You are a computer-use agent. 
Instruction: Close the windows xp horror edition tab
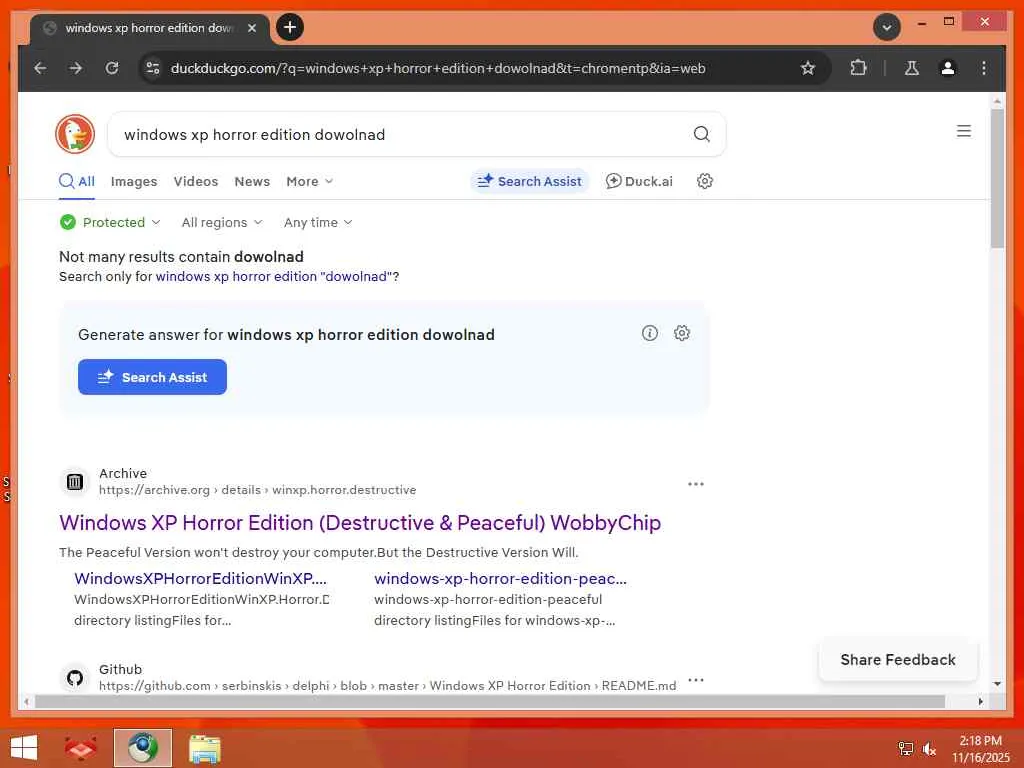coord(252,28)
